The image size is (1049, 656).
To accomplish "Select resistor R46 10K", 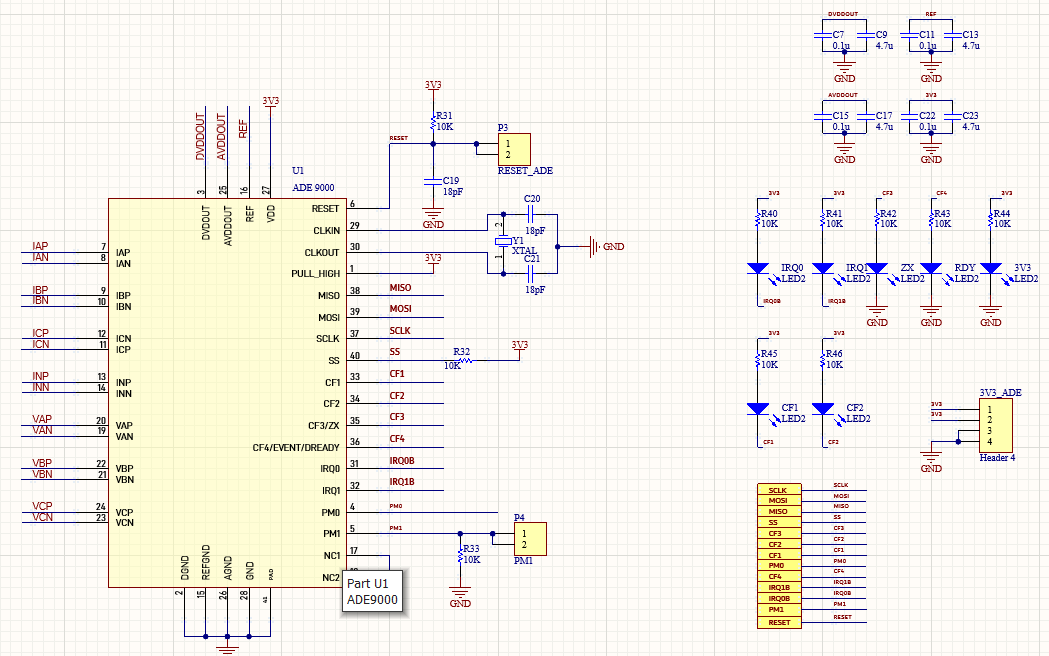I will 823,358.
